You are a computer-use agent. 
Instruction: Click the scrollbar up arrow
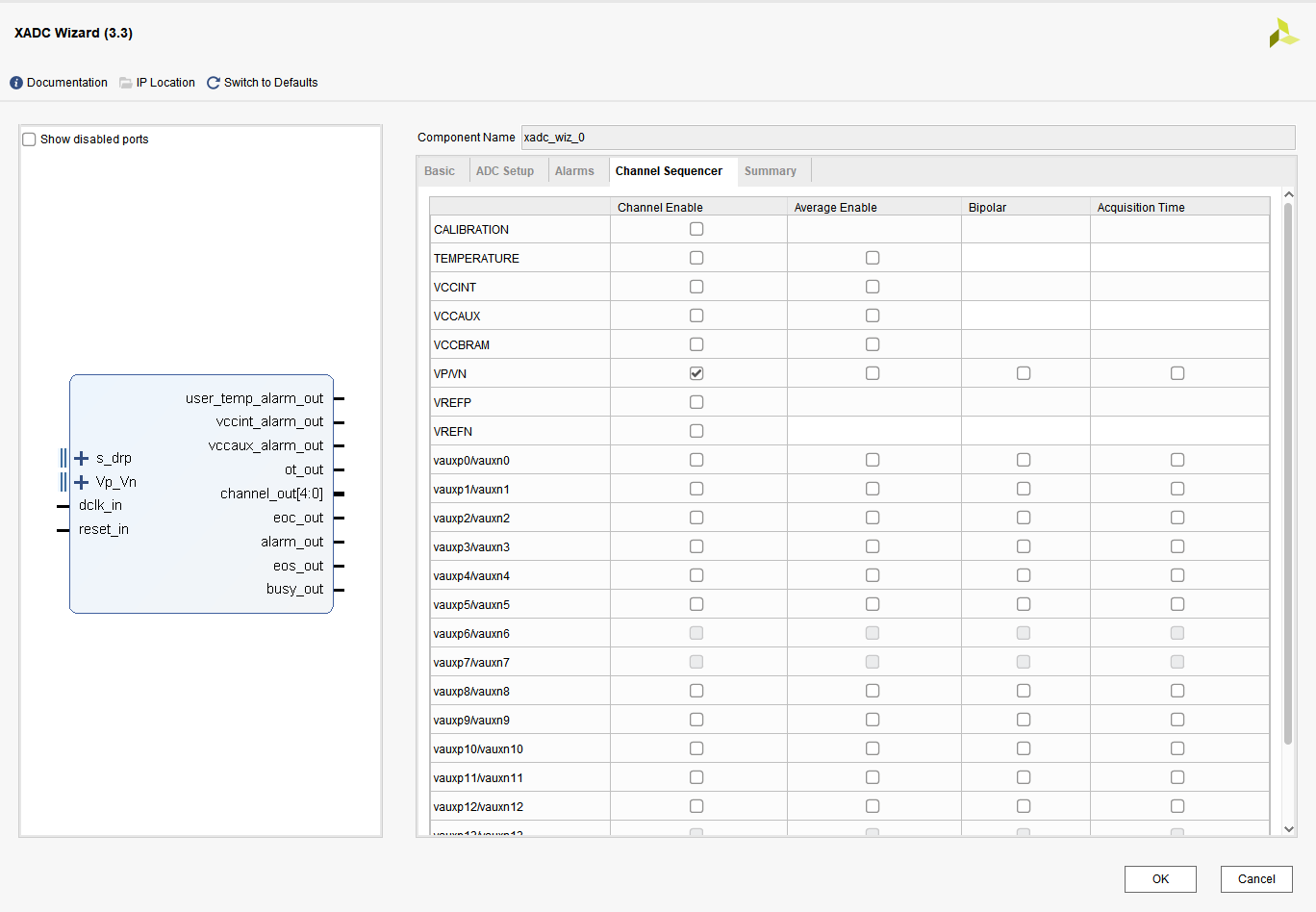coord(1289,194)
